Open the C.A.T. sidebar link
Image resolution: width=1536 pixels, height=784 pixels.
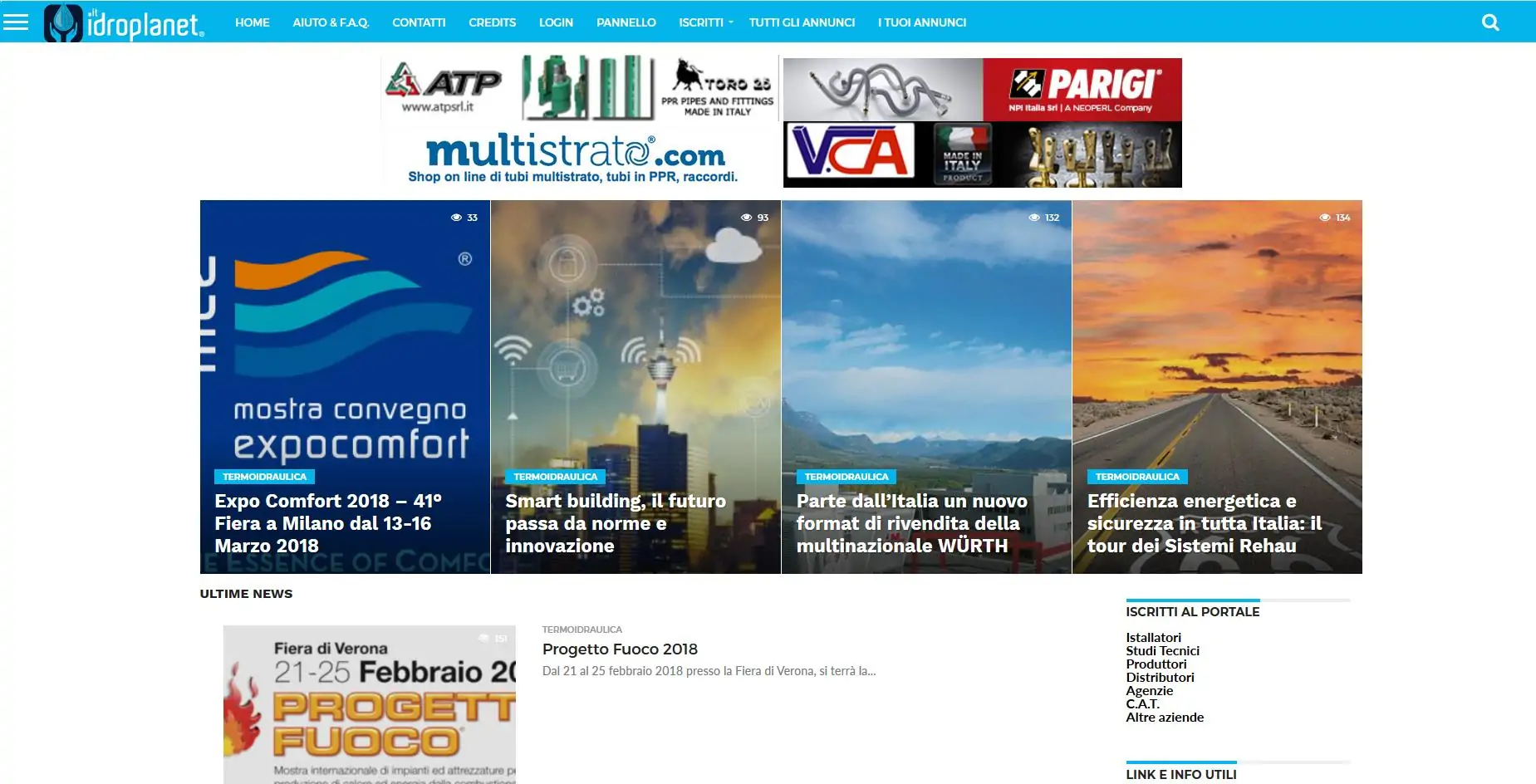[1142, 704]
